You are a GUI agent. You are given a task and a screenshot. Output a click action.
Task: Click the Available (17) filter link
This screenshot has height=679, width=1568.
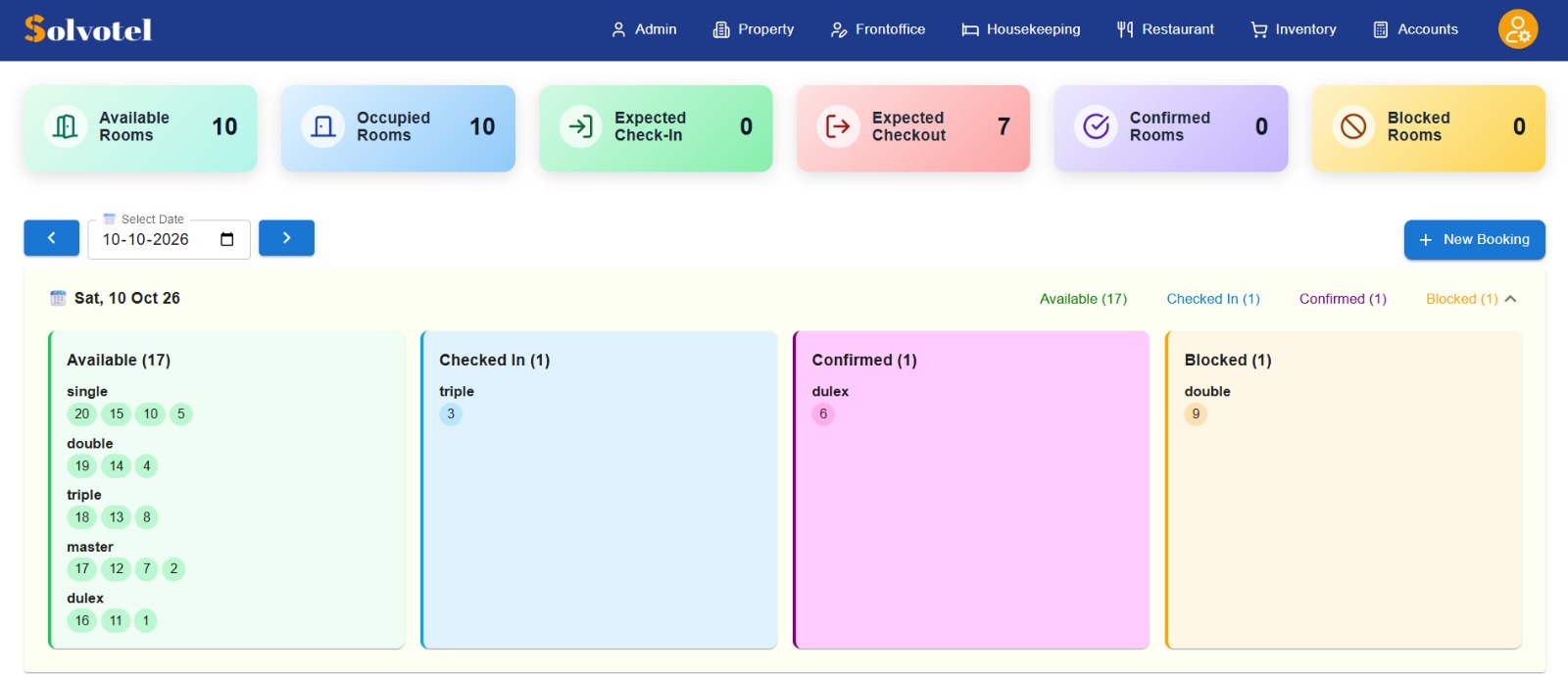coord(1083,299)
